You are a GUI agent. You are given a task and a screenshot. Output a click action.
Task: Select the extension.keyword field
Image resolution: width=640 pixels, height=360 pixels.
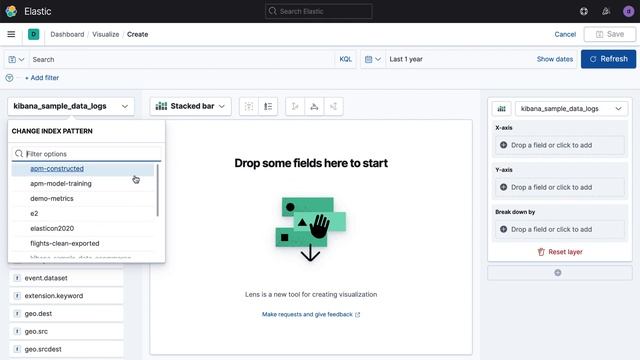[x=66, y=296]
